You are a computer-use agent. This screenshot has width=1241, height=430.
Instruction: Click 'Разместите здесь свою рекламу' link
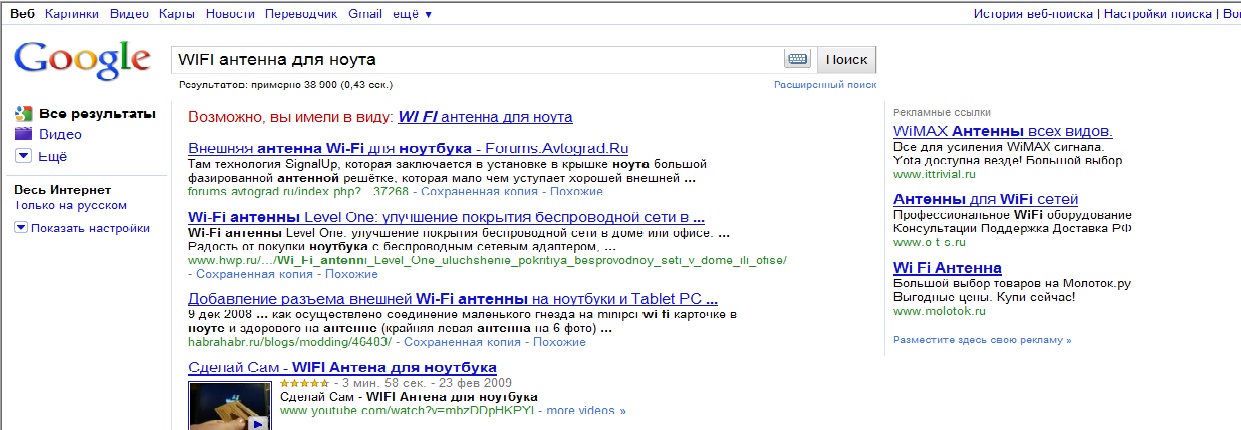[x=982, y=340]
